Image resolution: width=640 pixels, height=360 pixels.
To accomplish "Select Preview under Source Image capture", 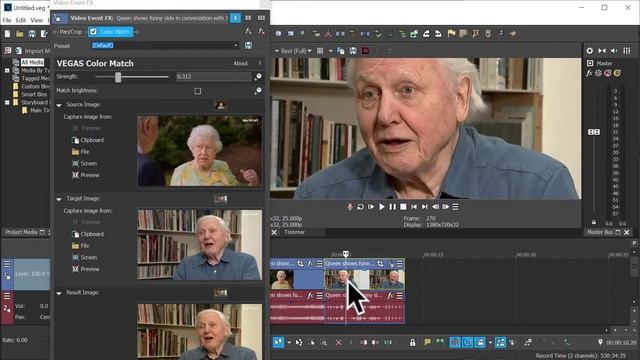I will [86, 175].
